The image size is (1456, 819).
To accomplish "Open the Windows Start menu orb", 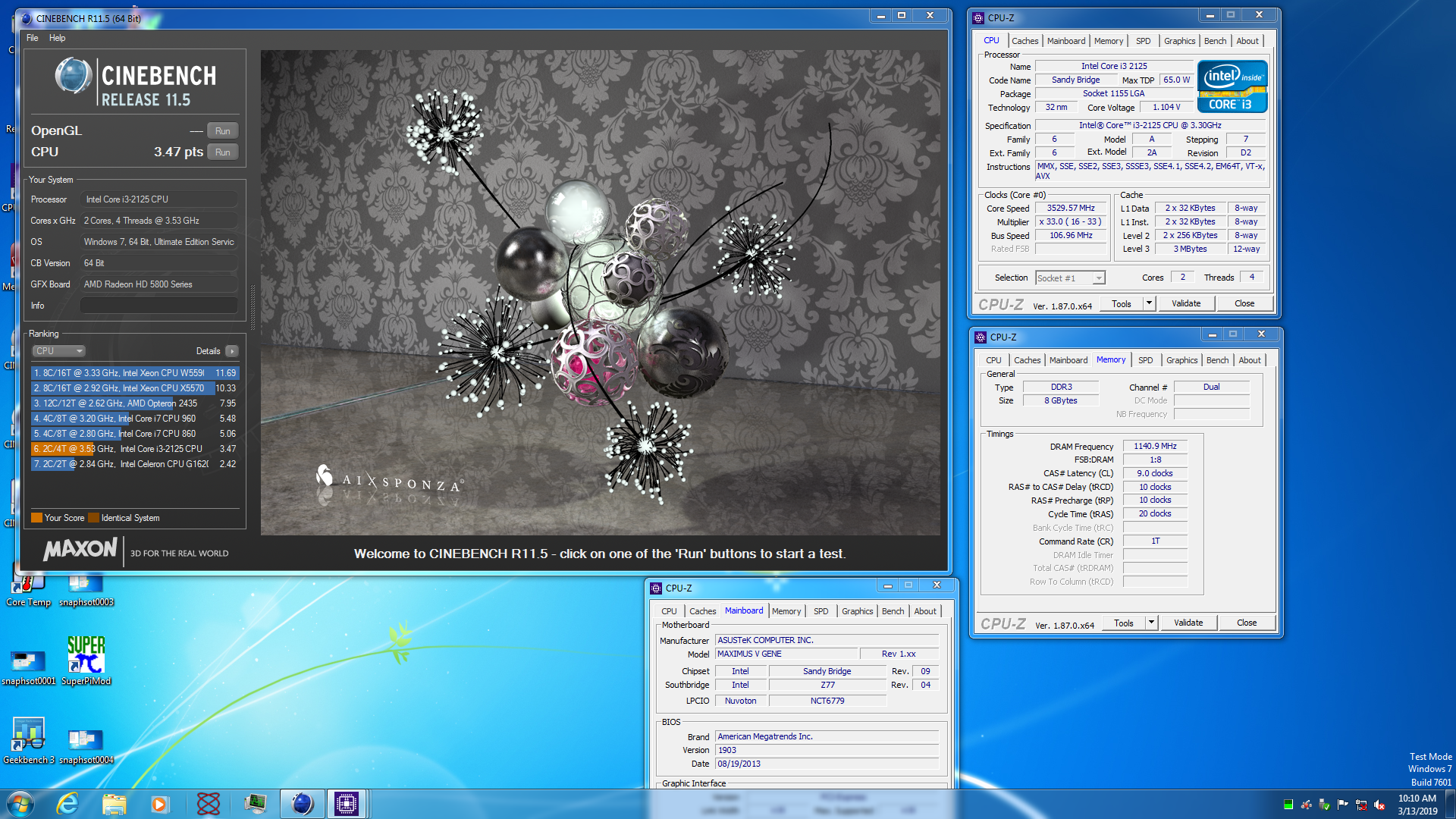I will pos(20,804).
